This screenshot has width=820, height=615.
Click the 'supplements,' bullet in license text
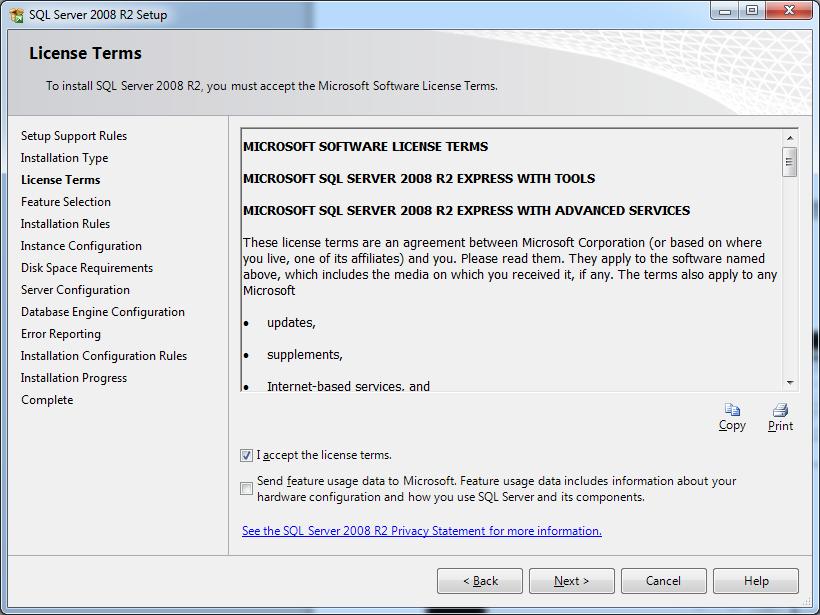(305, 355)
